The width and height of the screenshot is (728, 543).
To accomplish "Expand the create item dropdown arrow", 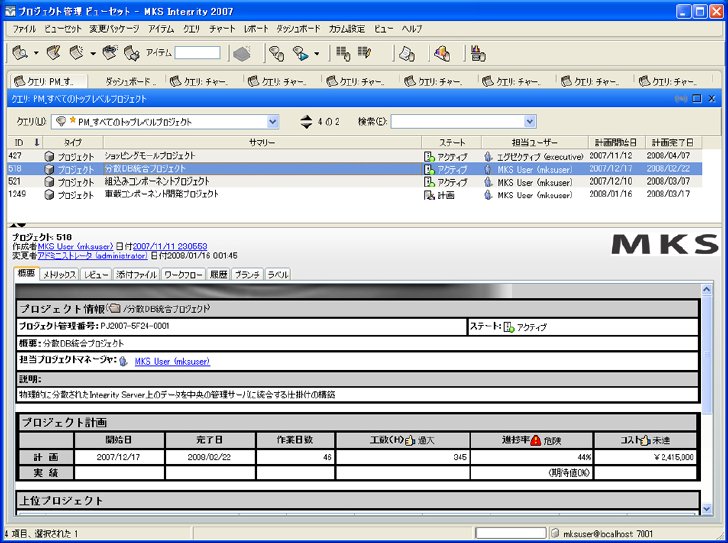I will click(x=93, y=53).
